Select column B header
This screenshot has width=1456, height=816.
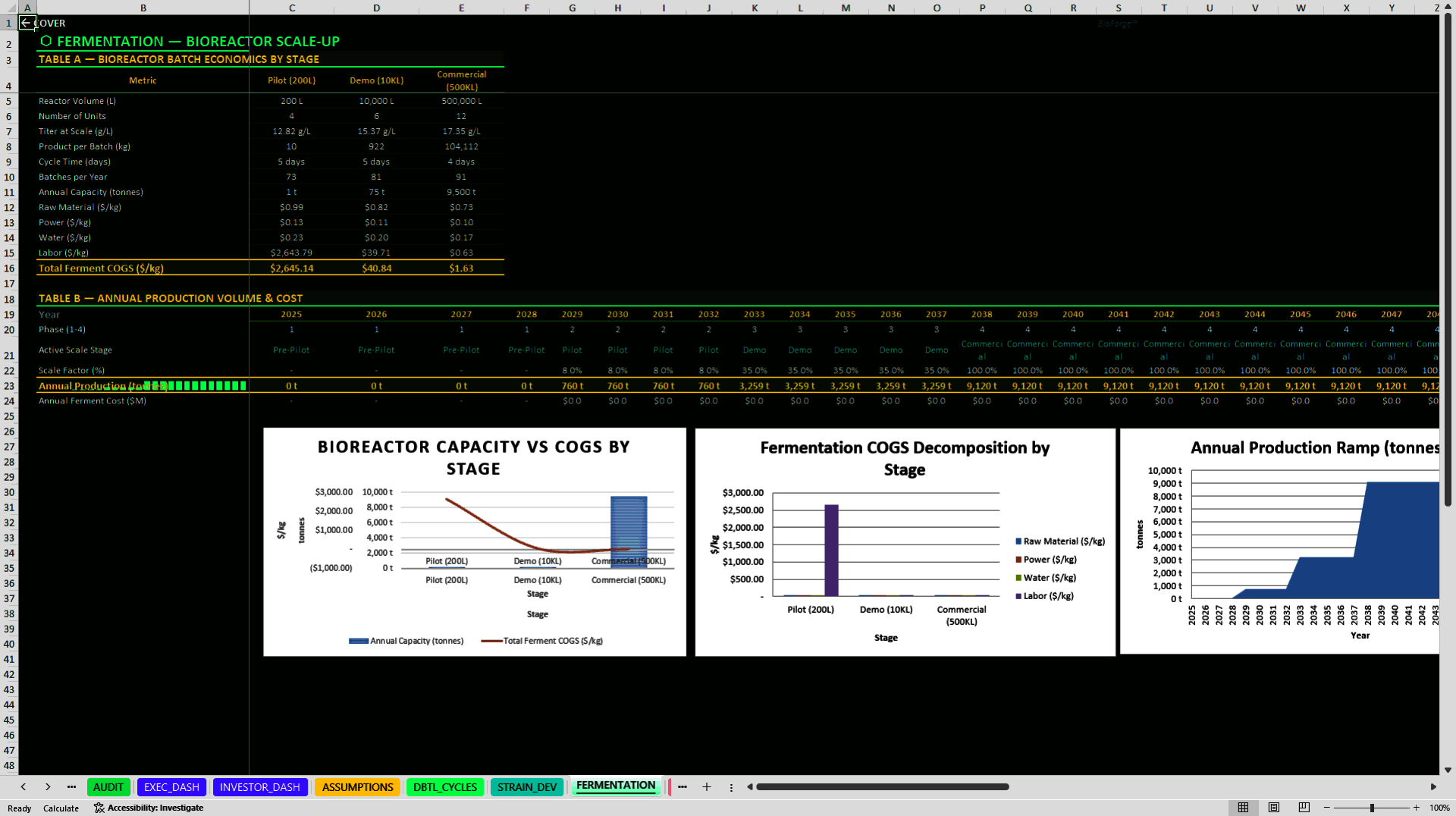point(143,8)
